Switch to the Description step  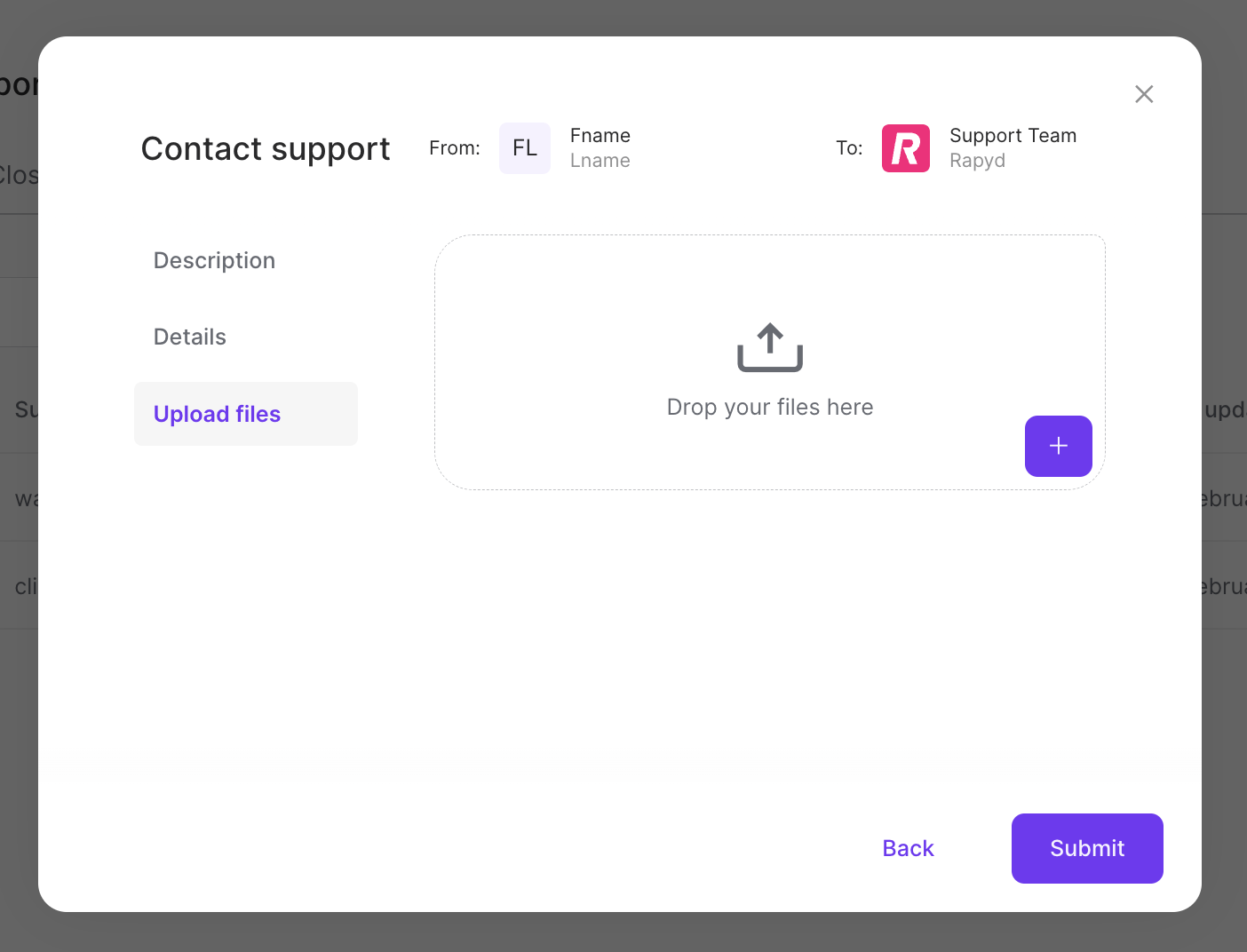pyautogui.click(x=214, y=260)
